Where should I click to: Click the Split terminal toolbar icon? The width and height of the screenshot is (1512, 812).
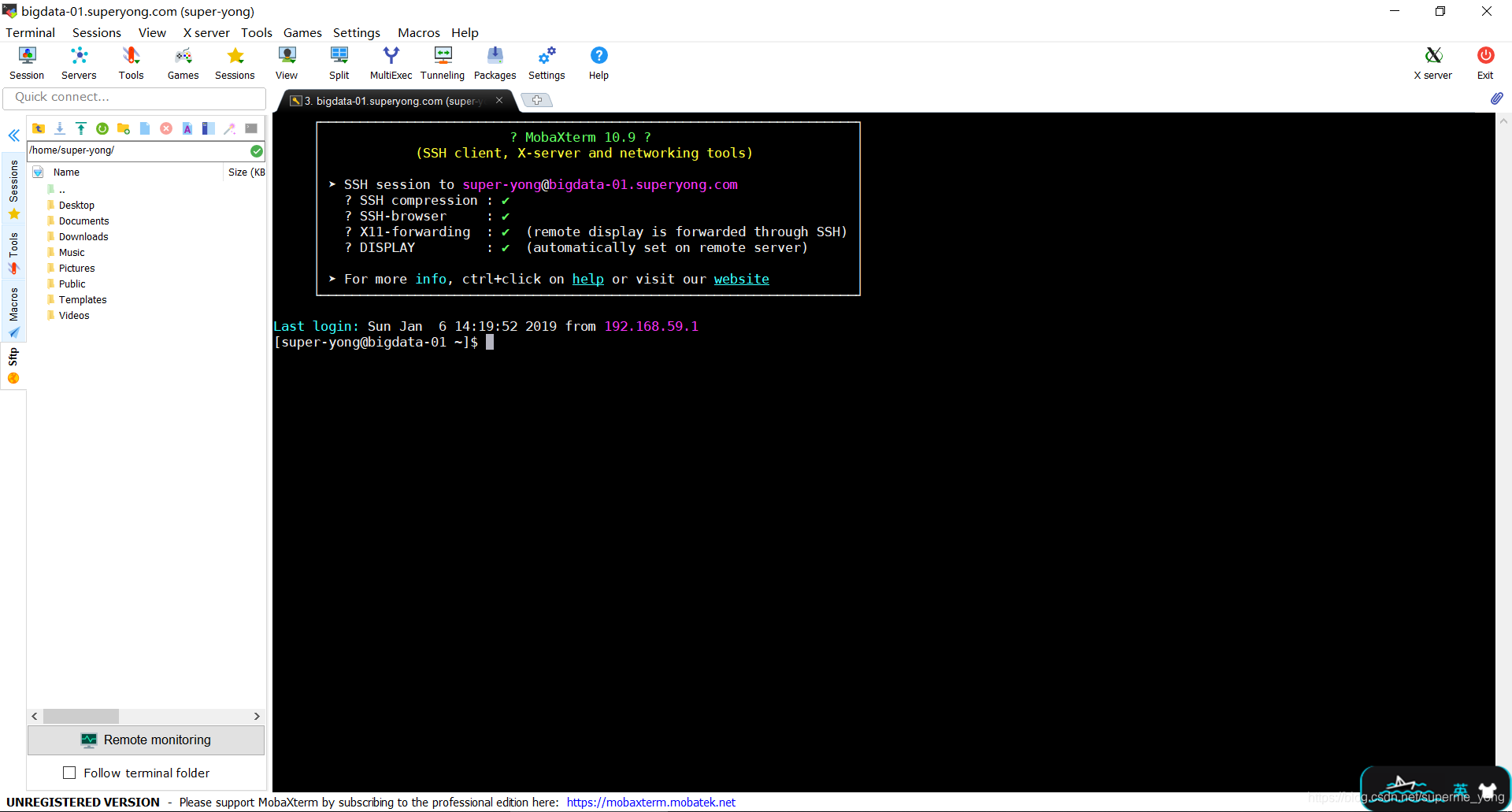(x=339, y=63)
